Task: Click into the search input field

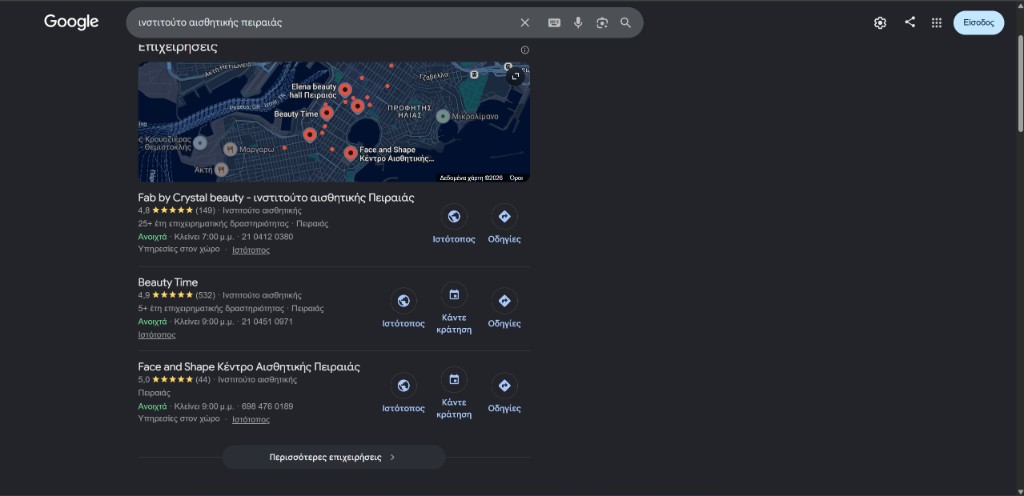Action: [323, 23]
